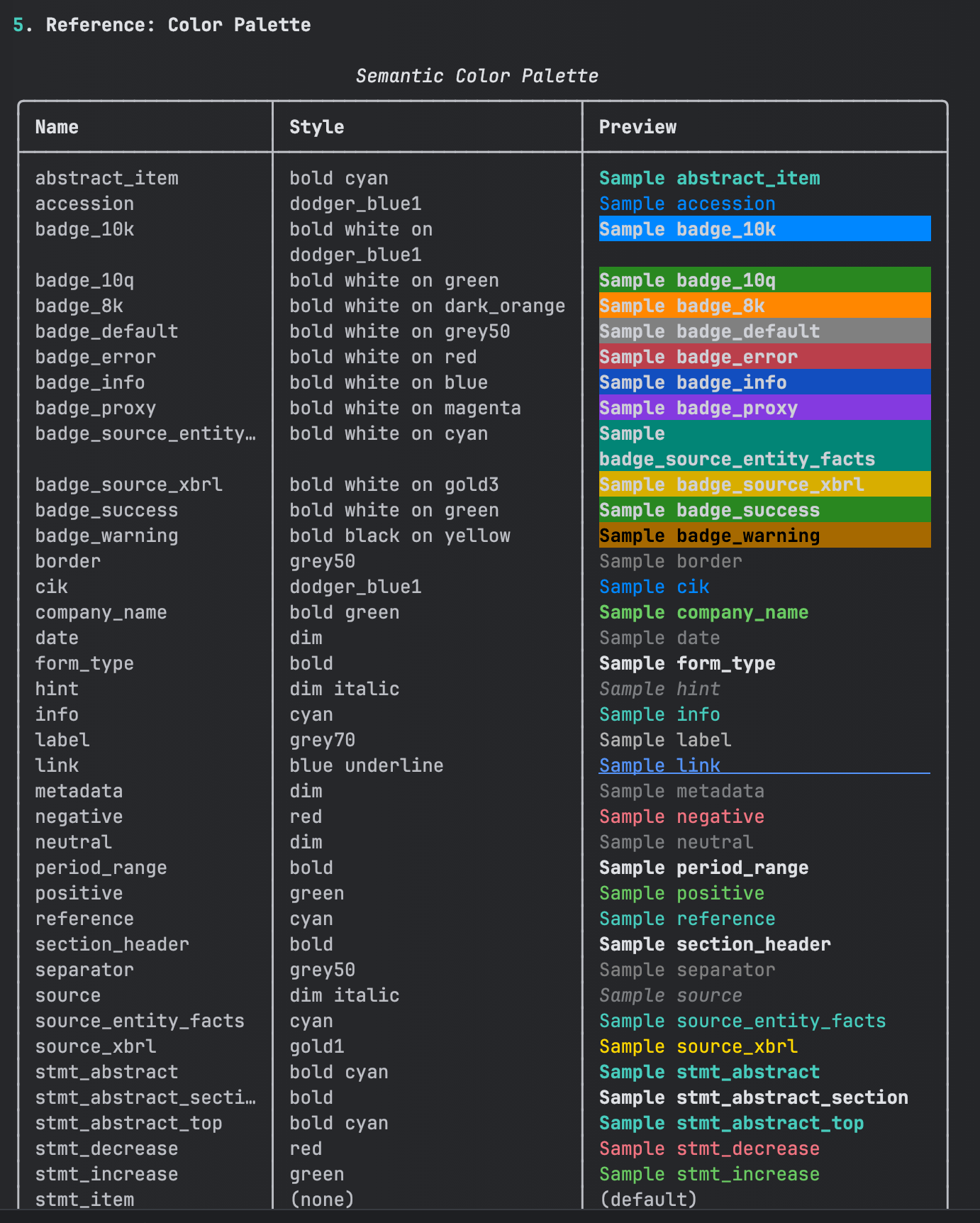Click the blue badge_10k sample swatch

coord(764,229)
